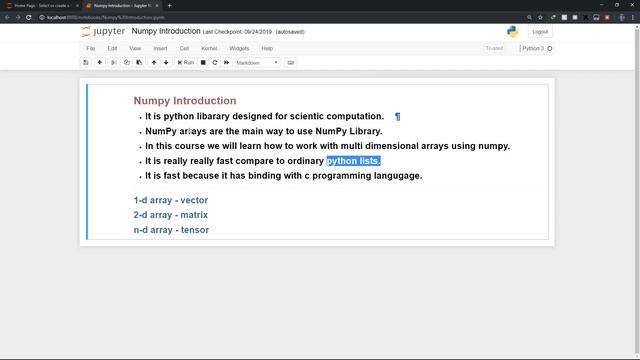Click the zoom magnifier icon in address bar
This screenshot has width=640, height=360.
click(529, 18)
